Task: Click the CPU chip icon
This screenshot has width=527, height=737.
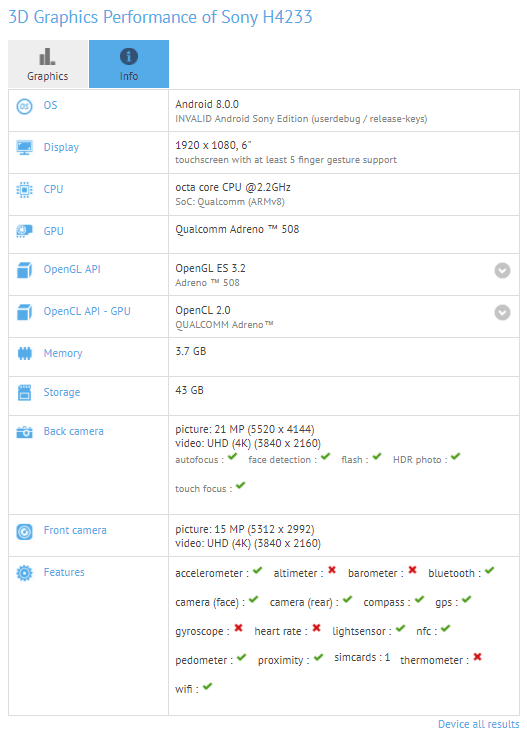Action: [x=24, y=189]
